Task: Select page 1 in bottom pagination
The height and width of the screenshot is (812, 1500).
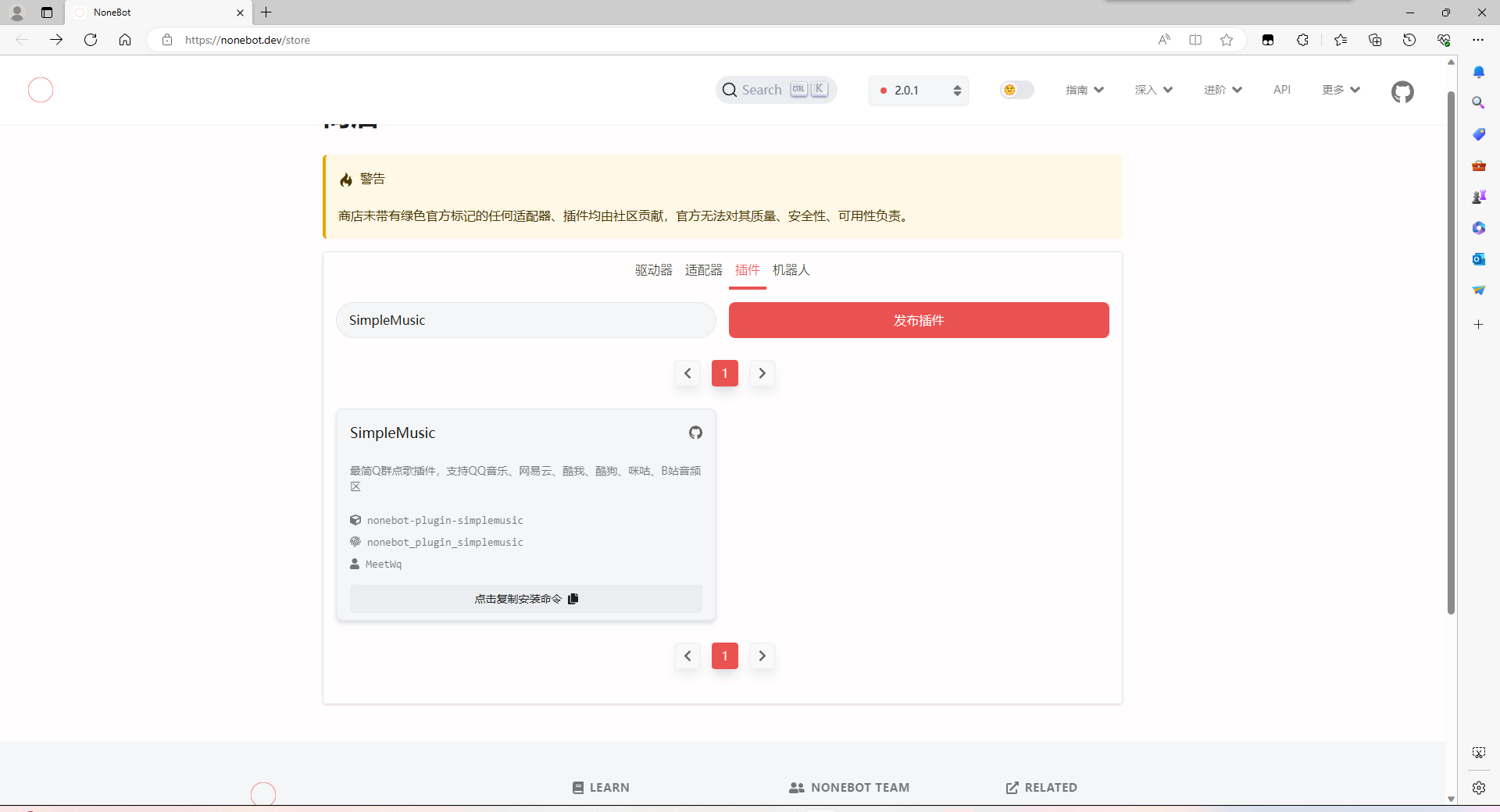Action: click(x=725, y=656)
